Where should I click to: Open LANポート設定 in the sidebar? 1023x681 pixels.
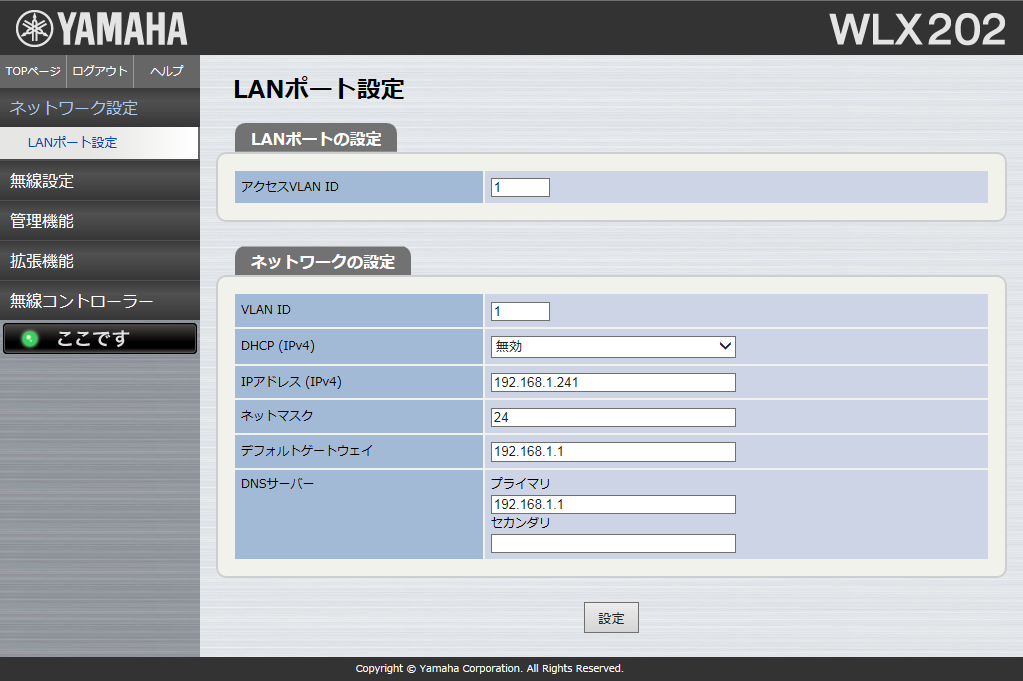coord(72,143)
